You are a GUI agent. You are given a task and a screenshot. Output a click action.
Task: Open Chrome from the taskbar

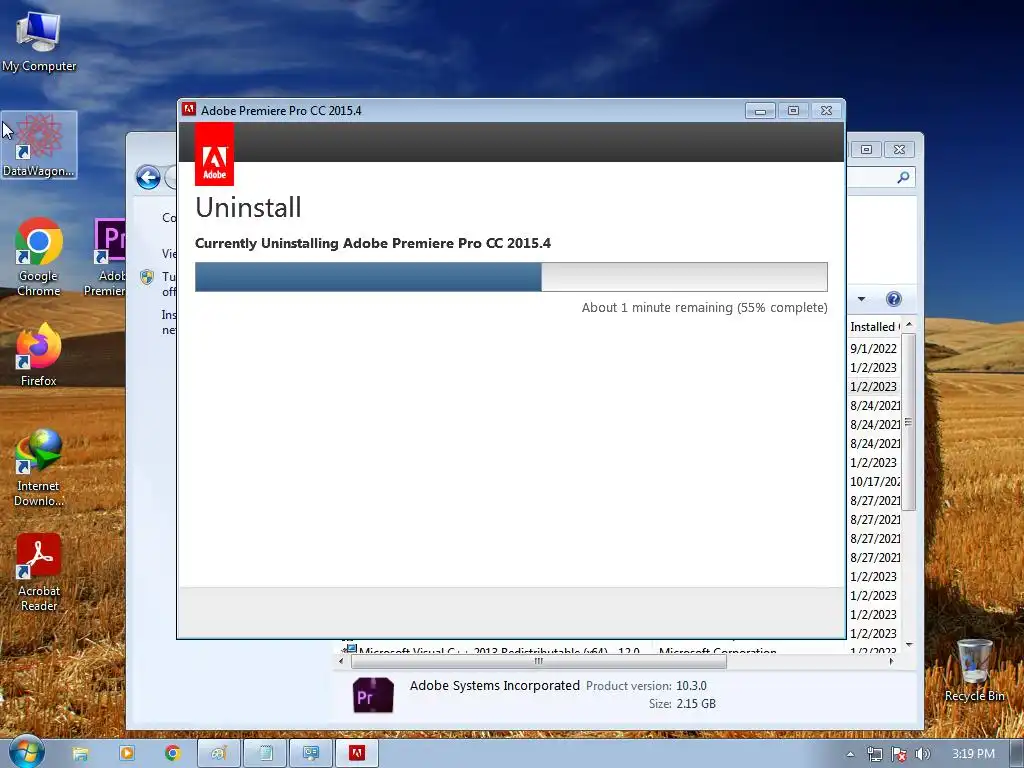point(172,754)
